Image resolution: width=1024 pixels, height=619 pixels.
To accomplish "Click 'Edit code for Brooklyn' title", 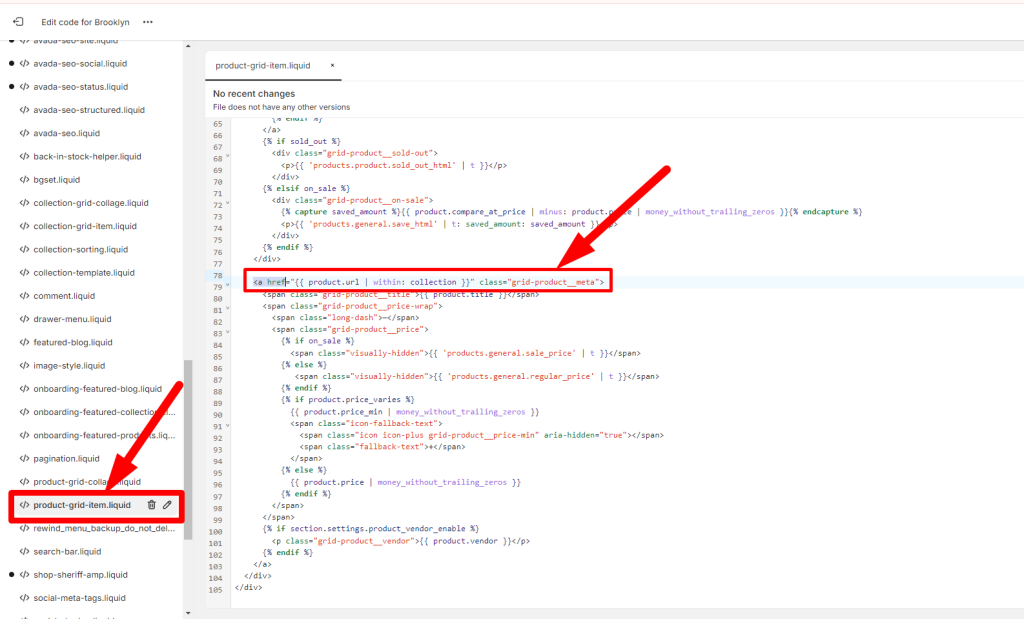I will click(x=85, y=22).
